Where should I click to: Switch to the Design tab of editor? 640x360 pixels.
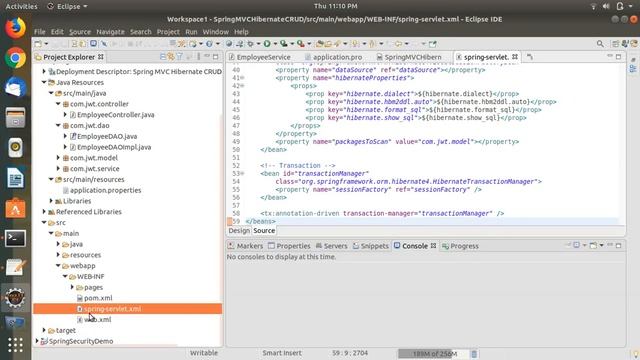pyautogui.click(x=239, y=231)
